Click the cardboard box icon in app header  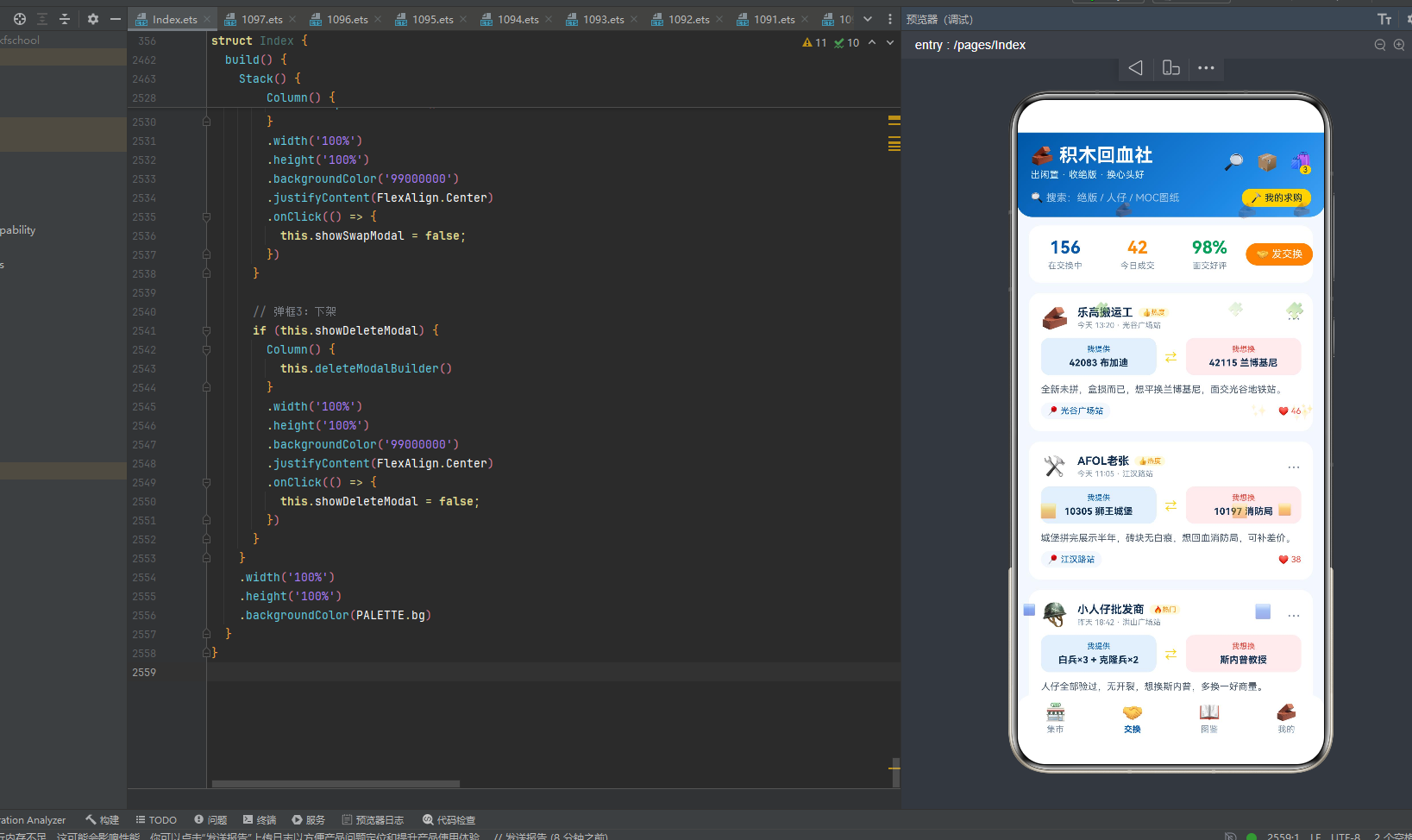[x=1267, y=161]
